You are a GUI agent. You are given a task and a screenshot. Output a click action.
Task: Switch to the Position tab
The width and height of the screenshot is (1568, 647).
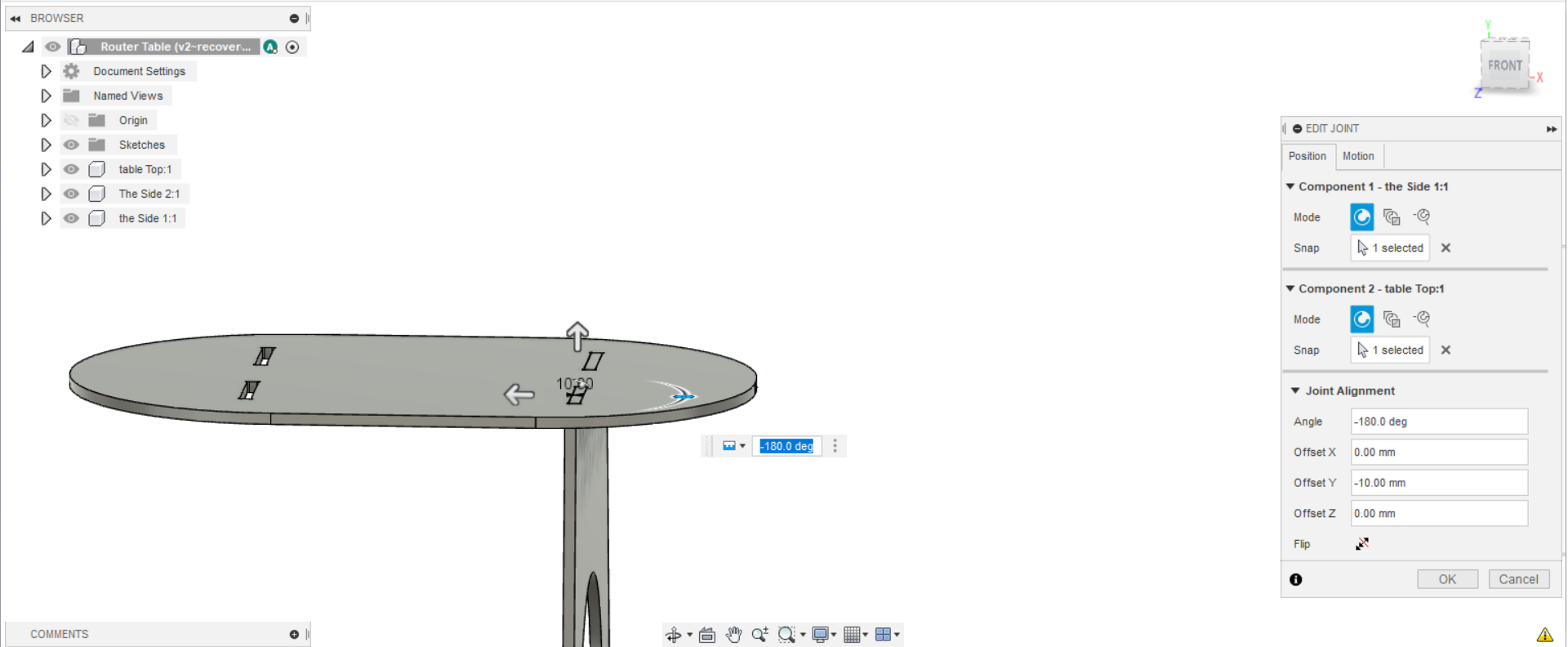tap(1307, 156)
